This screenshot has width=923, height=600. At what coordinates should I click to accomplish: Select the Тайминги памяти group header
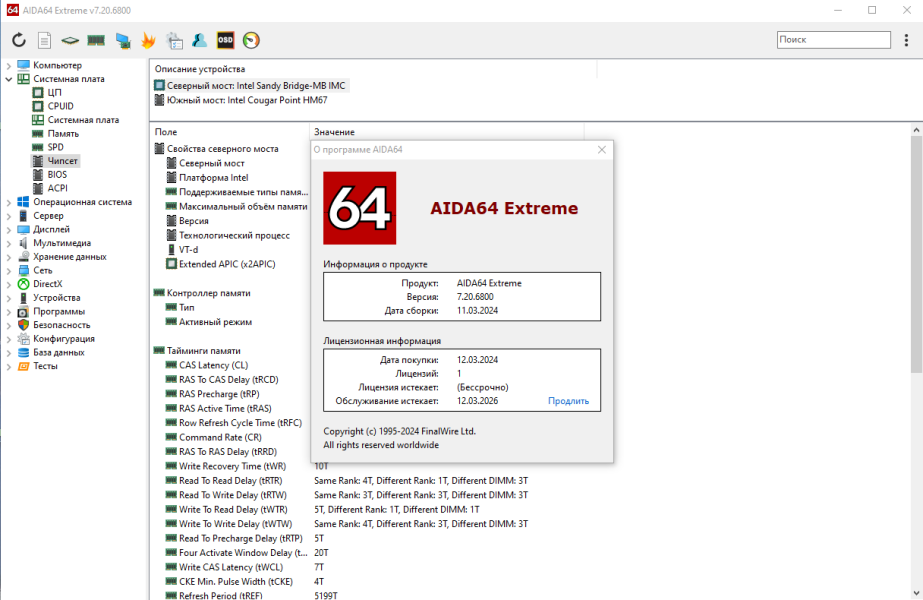click(x=197, y=351)
